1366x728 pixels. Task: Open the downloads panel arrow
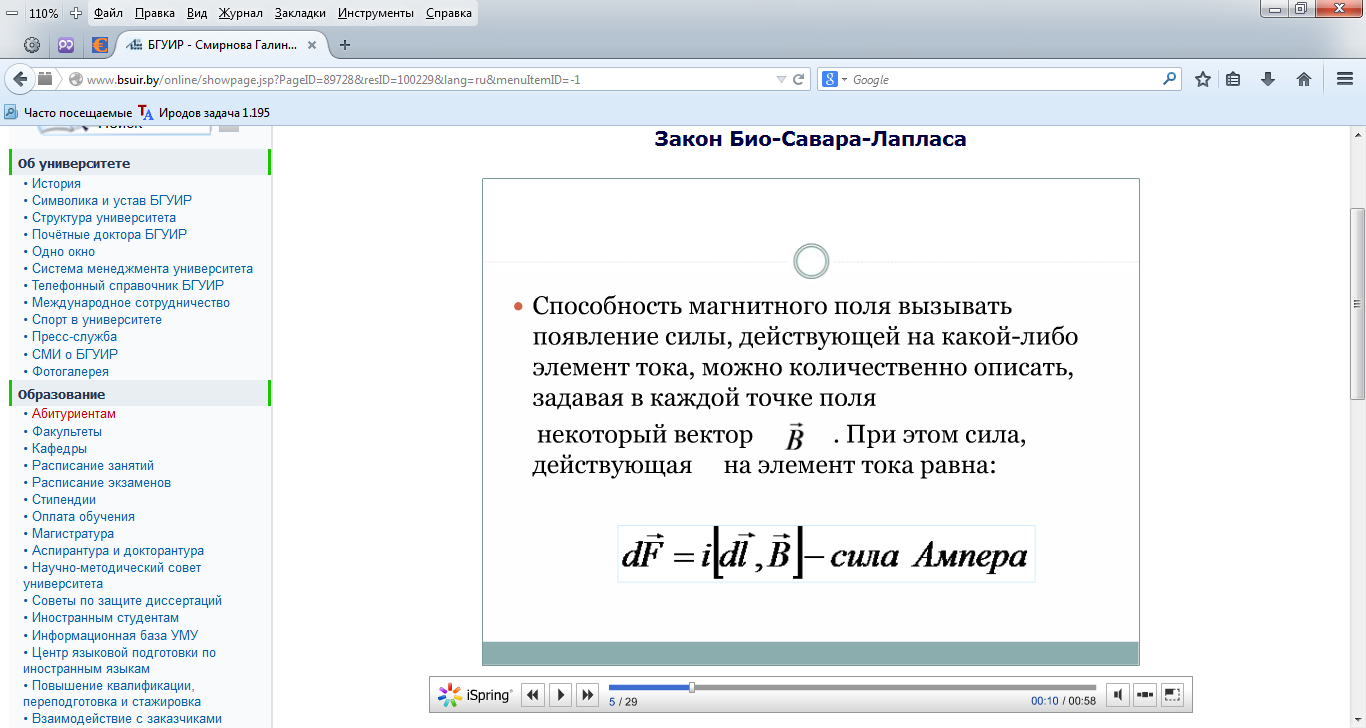[x=1268, y=79]
